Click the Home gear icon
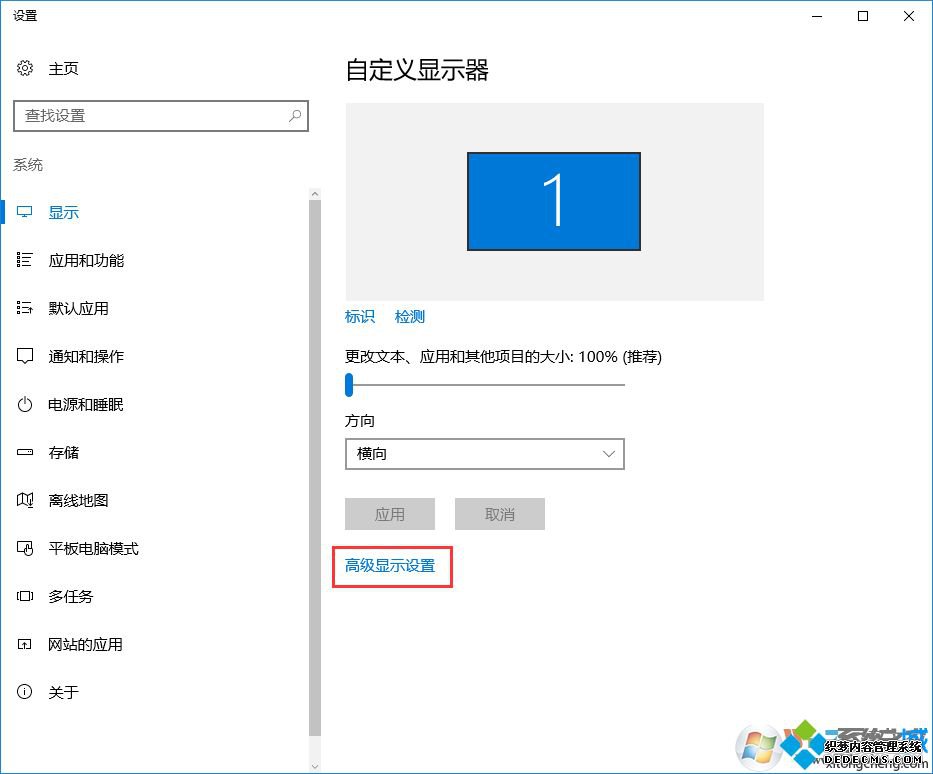The height and width of the screenshot is (774, 933). [x=25, y=68]
